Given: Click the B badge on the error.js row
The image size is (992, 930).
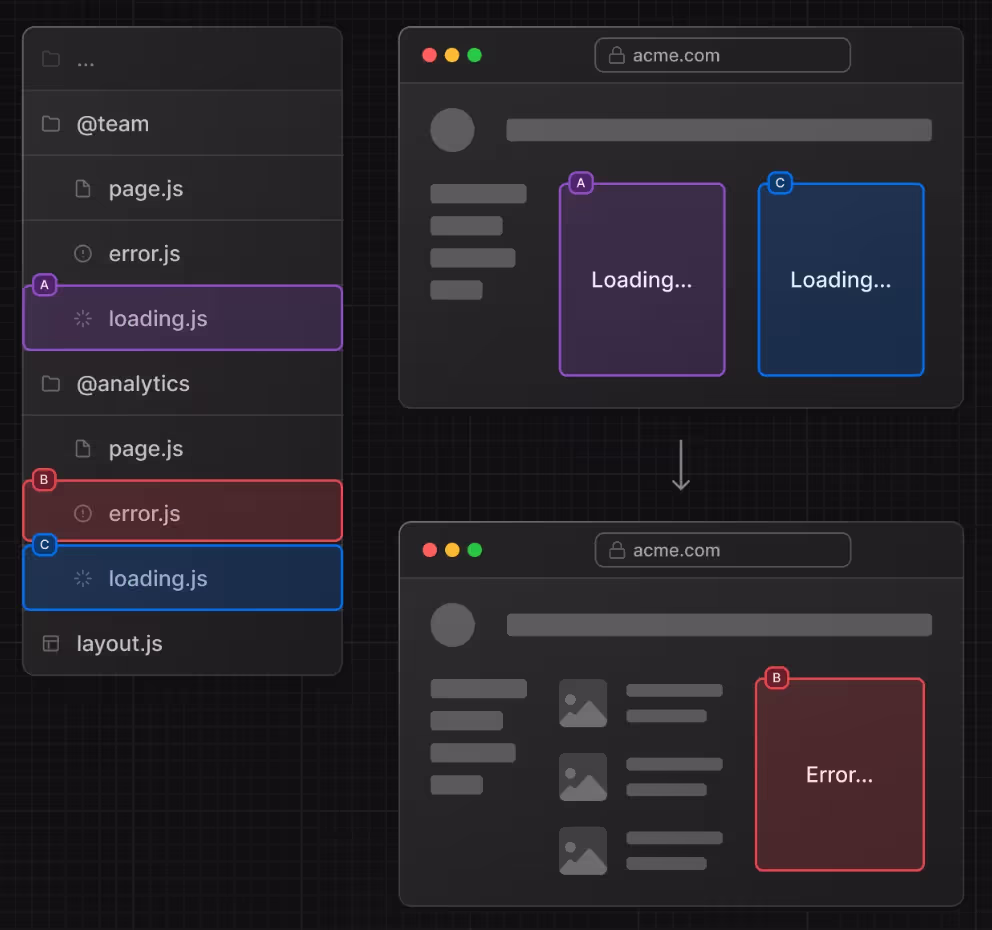Looking at the screenshot, I should click(44, 480).
